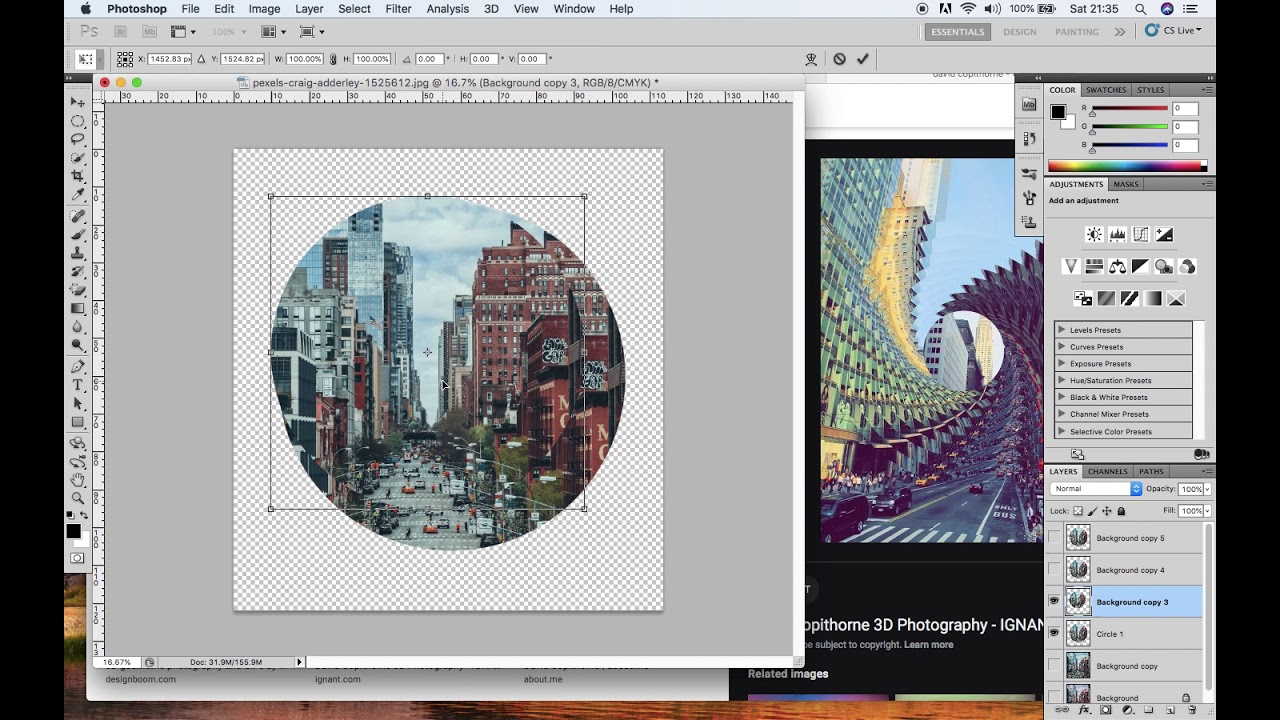Viewport: 1280px width, 720px height.
Task: Show the Background copy 4 layer
Action: click(1053, 570)
